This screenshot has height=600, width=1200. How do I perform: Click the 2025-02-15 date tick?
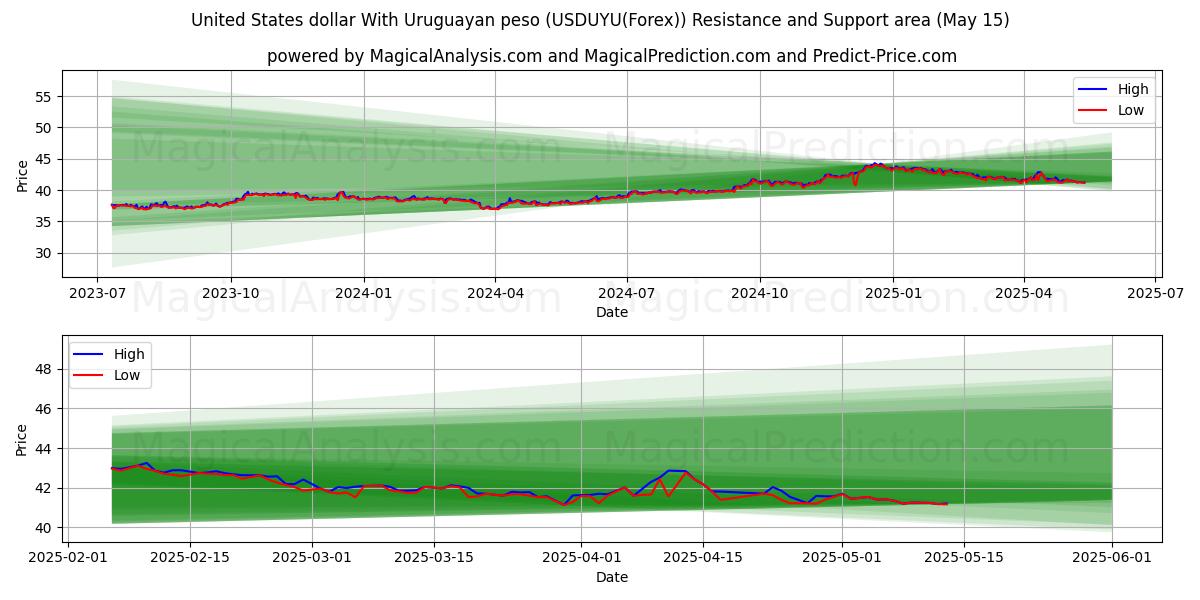click(190, 559)
